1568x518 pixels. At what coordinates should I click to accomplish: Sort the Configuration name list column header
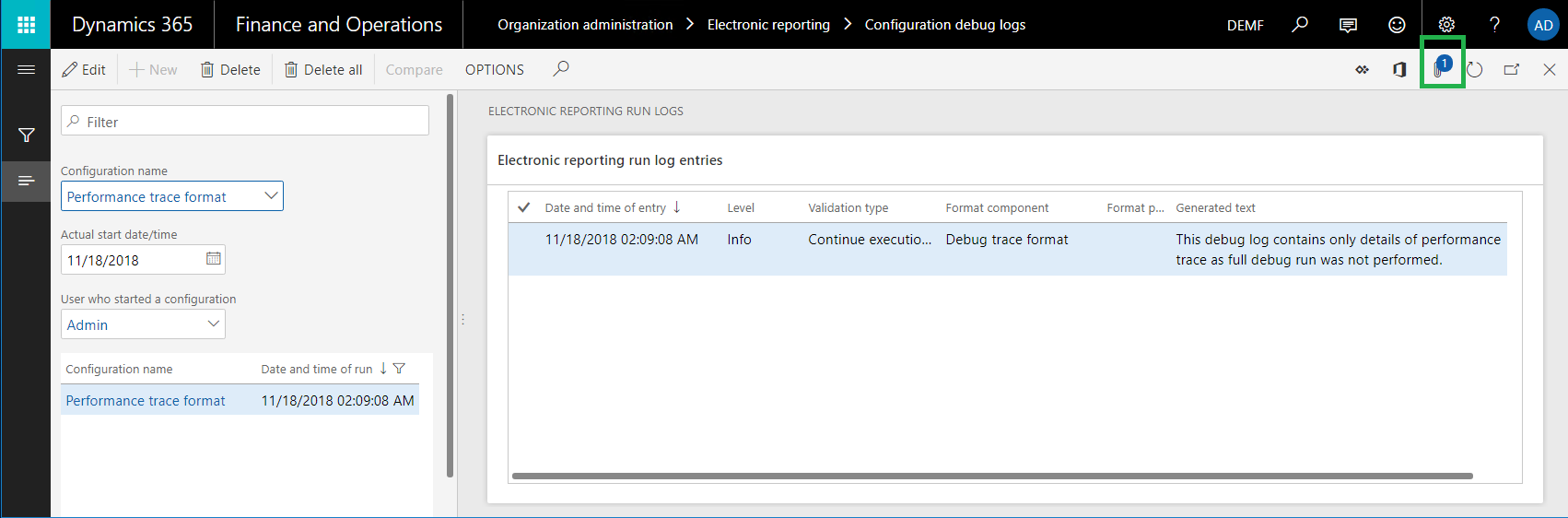coord(119,369)
